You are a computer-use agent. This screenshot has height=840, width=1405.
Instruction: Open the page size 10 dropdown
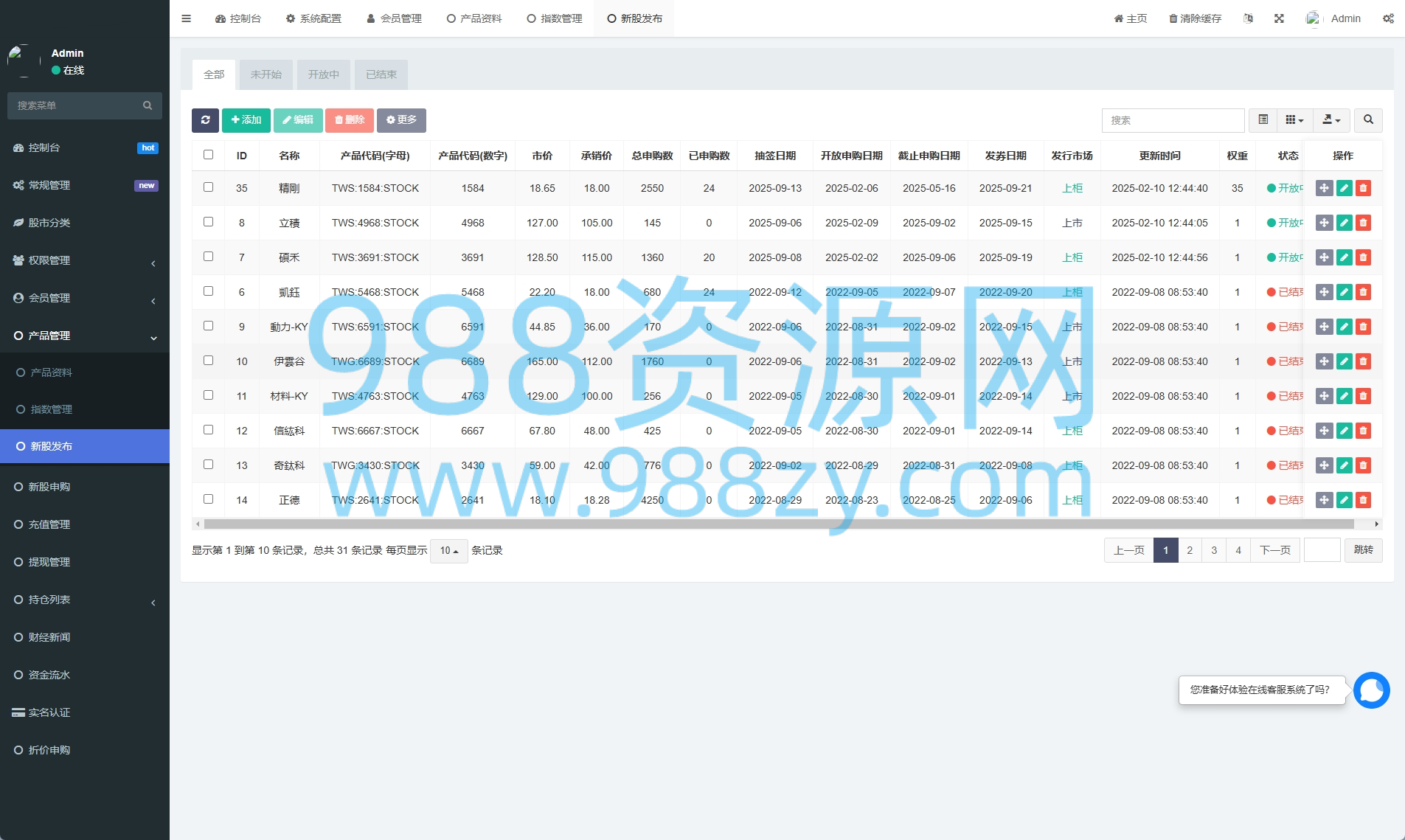click(x=448, y=551)
